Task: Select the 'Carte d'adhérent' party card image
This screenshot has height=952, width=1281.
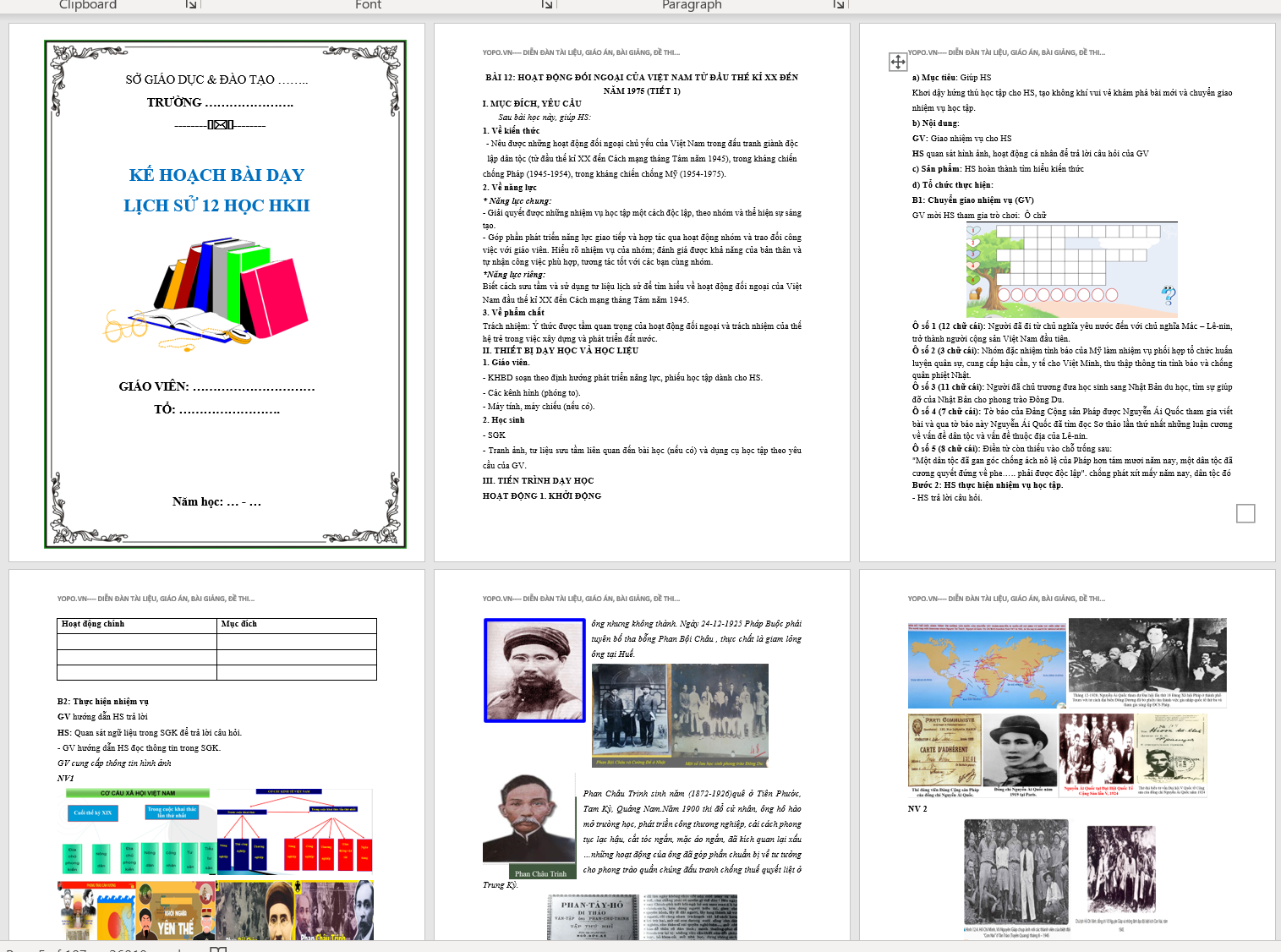Action: tap(944, 754)
